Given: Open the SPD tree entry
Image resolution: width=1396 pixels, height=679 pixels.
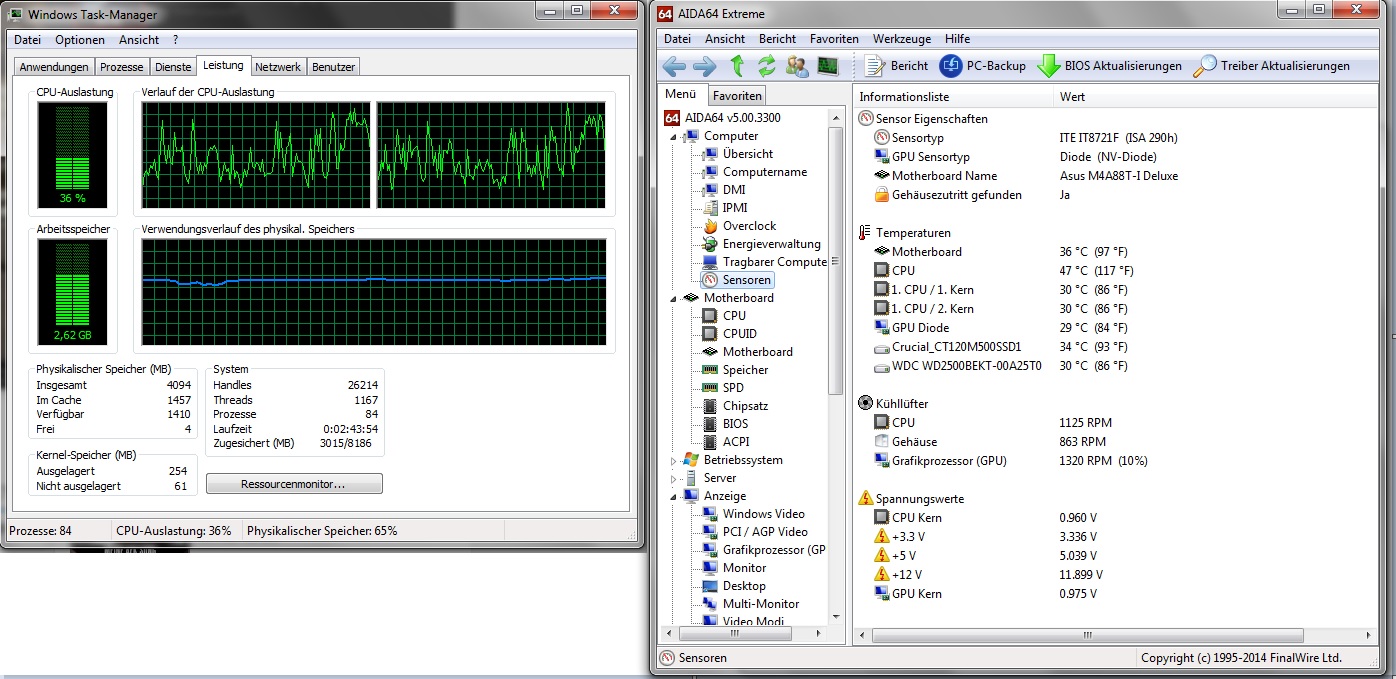Looking at the screenshot, I should pyautogui.click(x=733, y=388).
